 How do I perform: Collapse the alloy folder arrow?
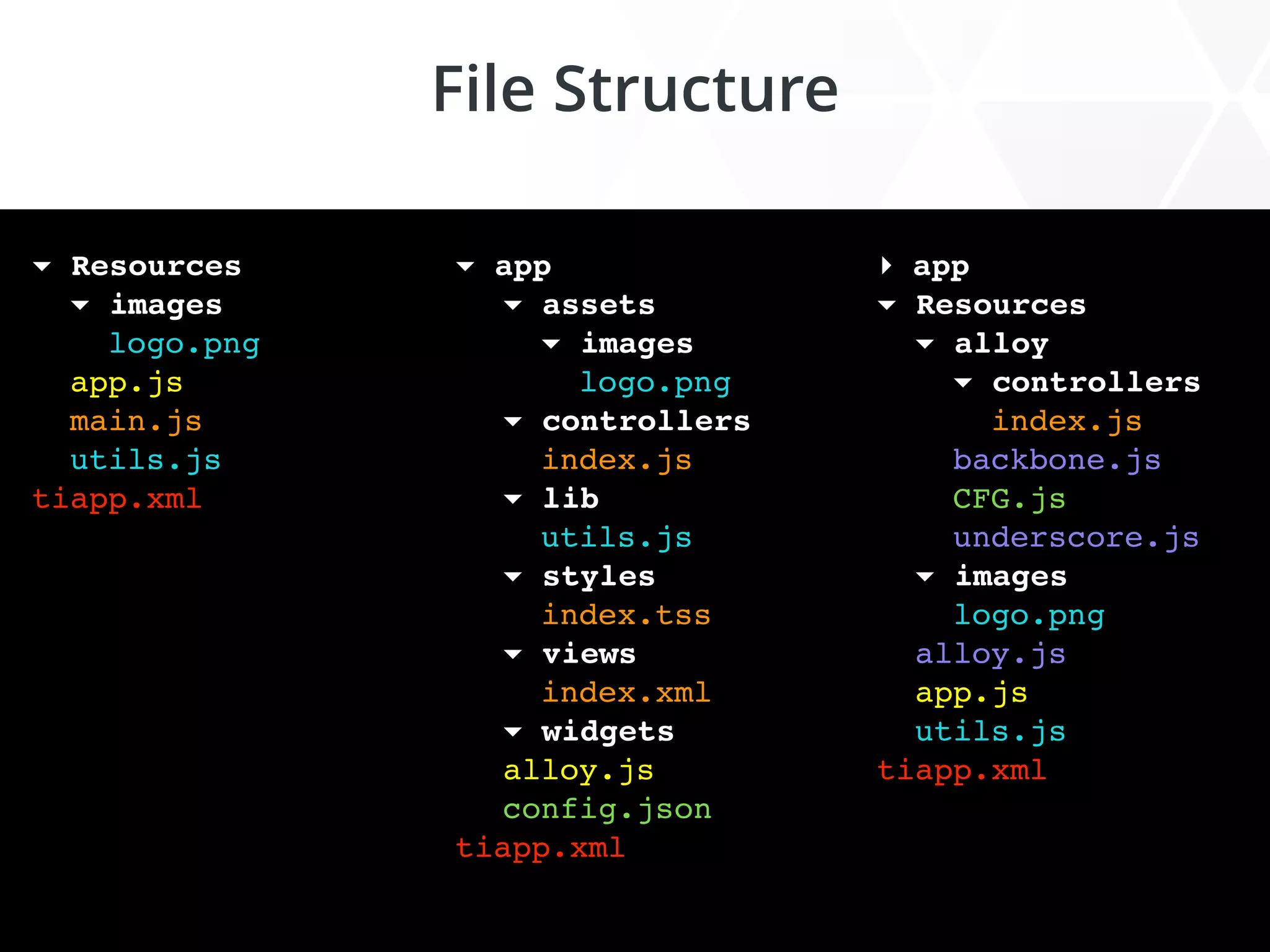(925, 344)
